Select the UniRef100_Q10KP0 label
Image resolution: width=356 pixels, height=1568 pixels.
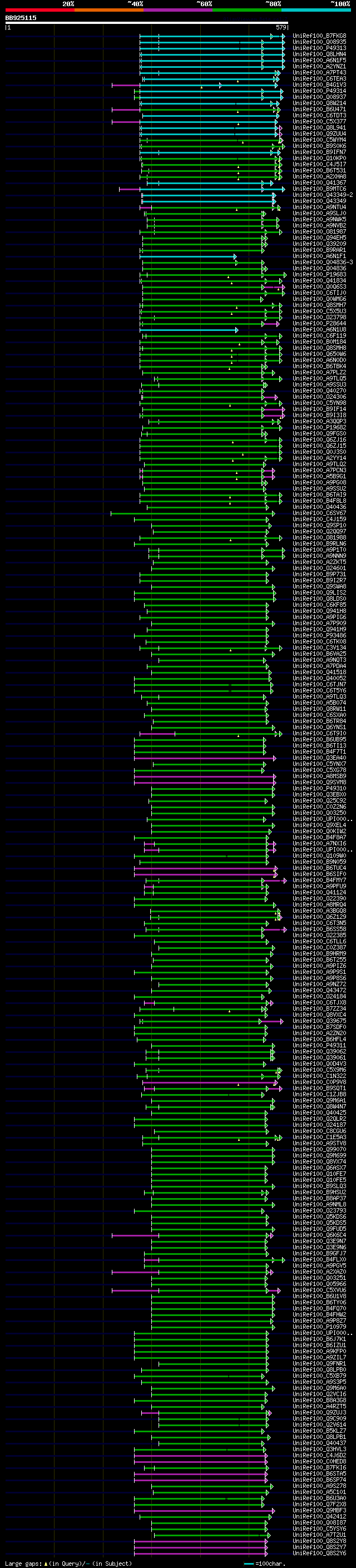[x=319, y=159]
